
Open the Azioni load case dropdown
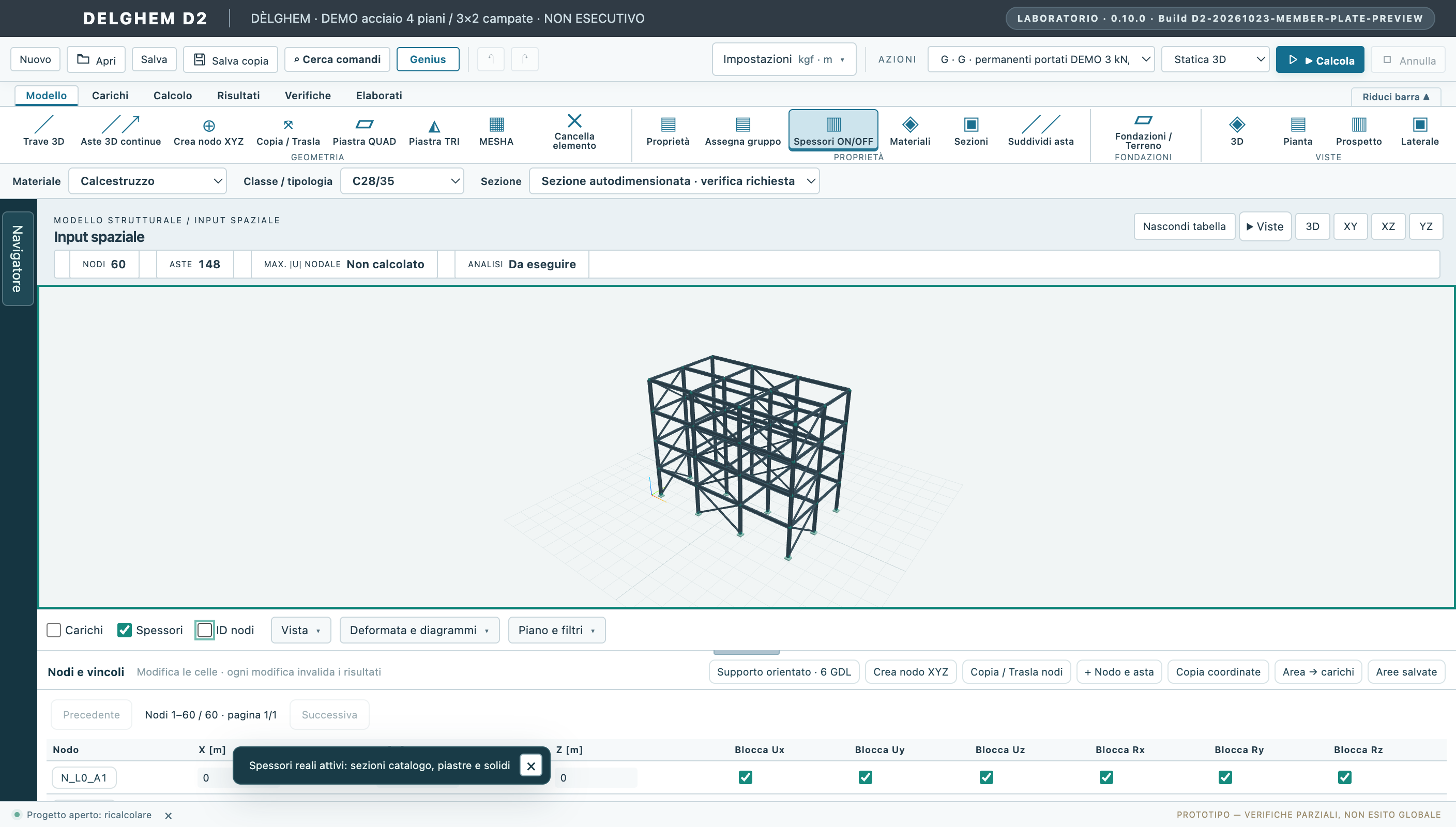click(1041, 59)
